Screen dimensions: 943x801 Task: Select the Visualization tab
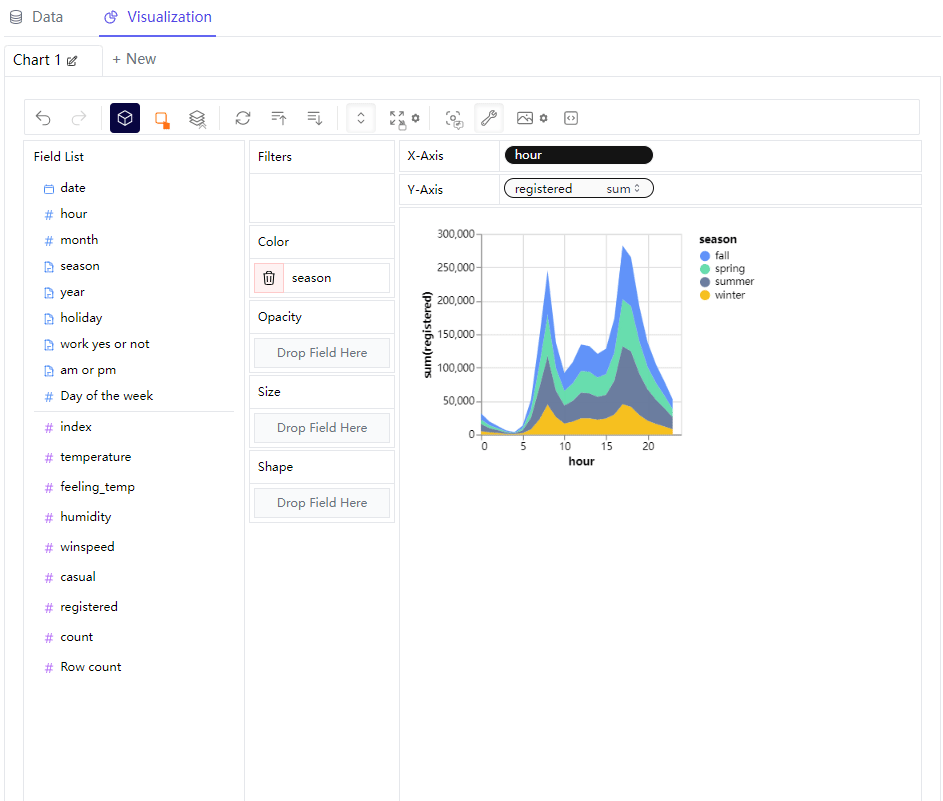pos(158,17)
